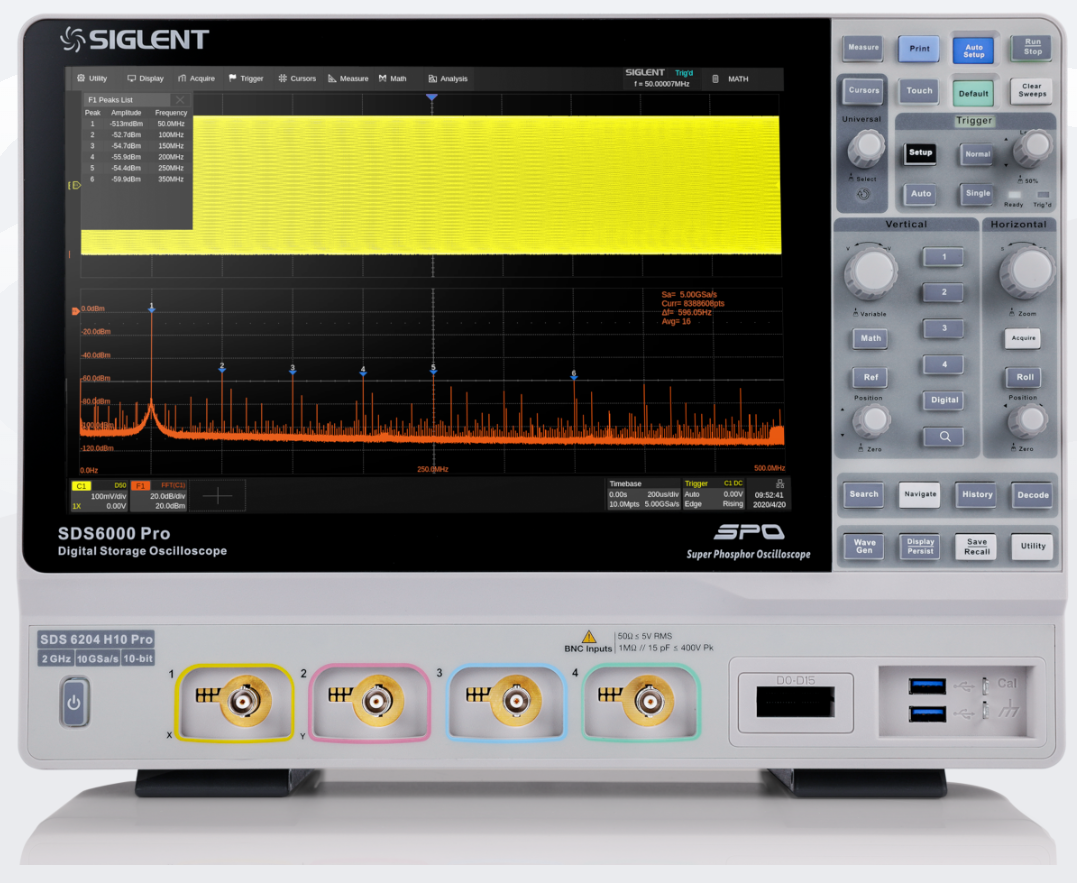Open the on-screen Measure menu

point(348,78)
